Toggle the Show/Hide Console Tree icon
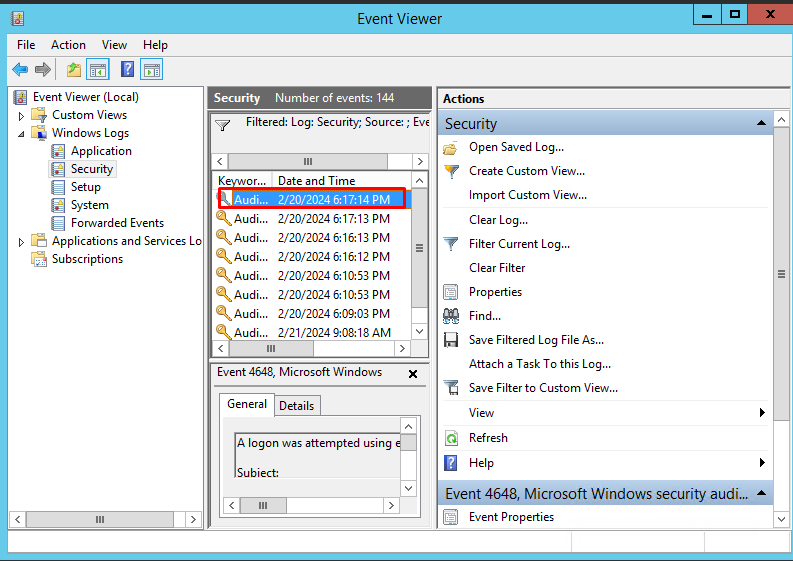This screenshot has height=561, width=793. coord(97,69)
